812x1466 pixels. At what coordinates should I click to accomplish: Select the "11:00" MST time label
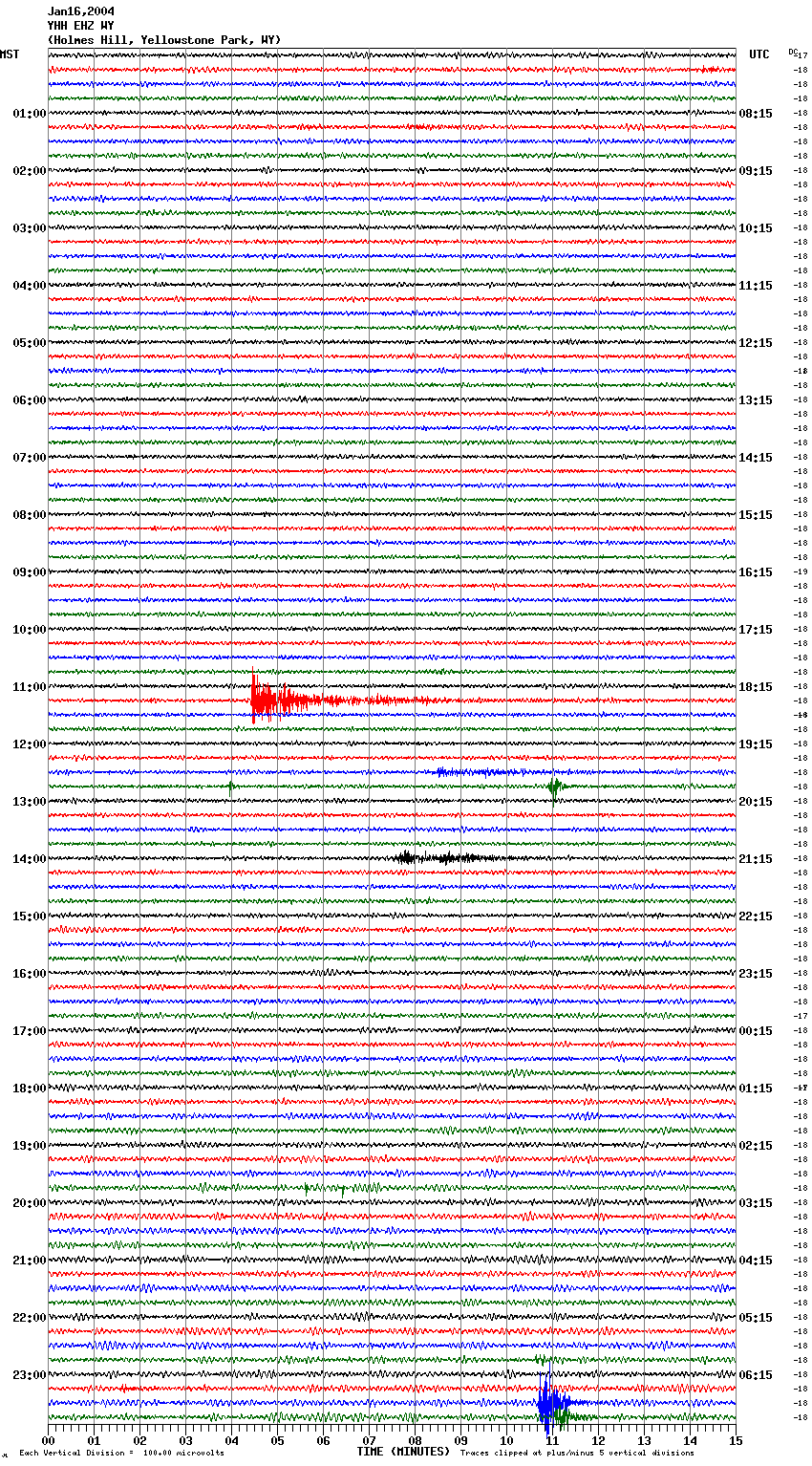pyautogui.click(x=30, y=687)
